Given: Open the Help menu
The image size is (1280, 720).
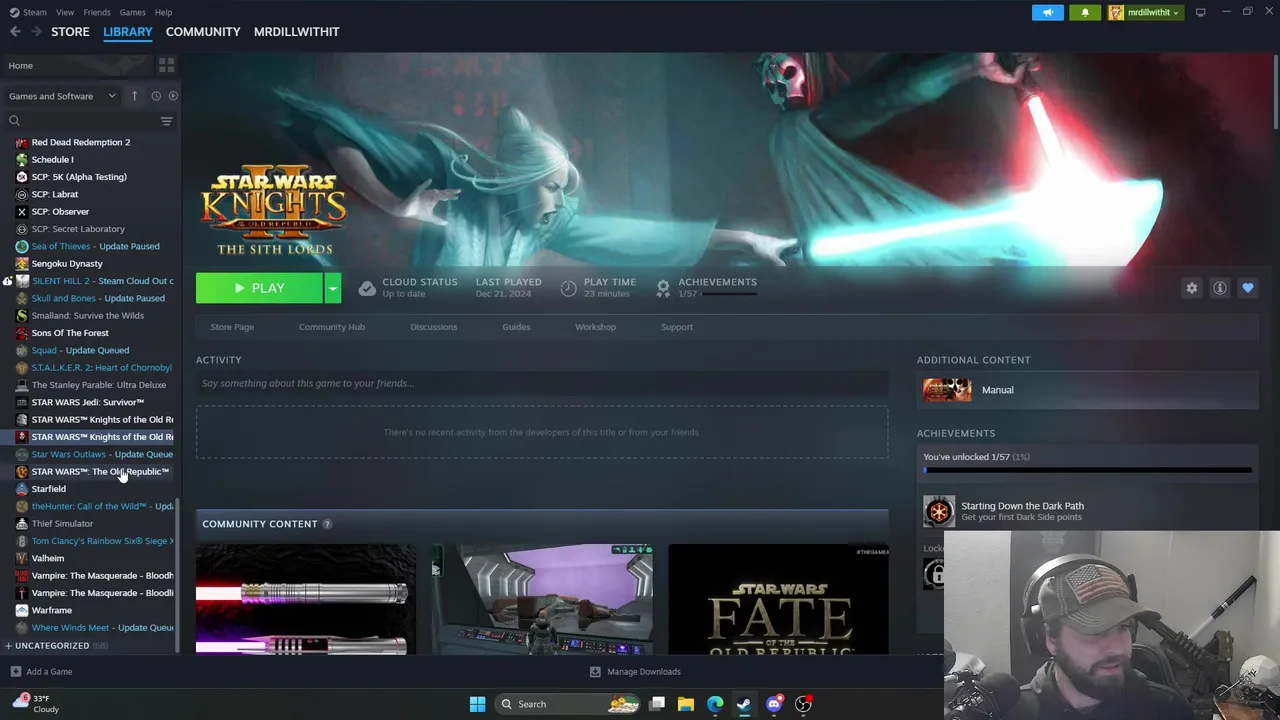Looking at the screenshot, I should [x=163, y=12].
